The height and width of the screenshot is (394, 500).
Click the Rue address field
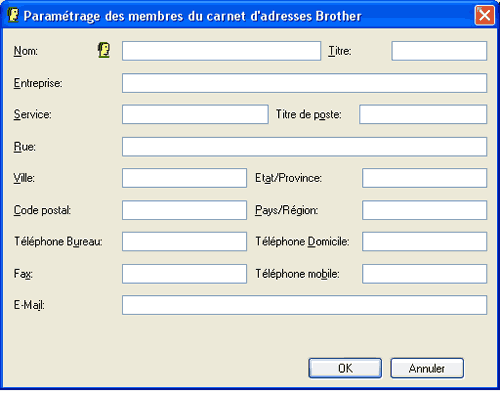tap(304, 147)
